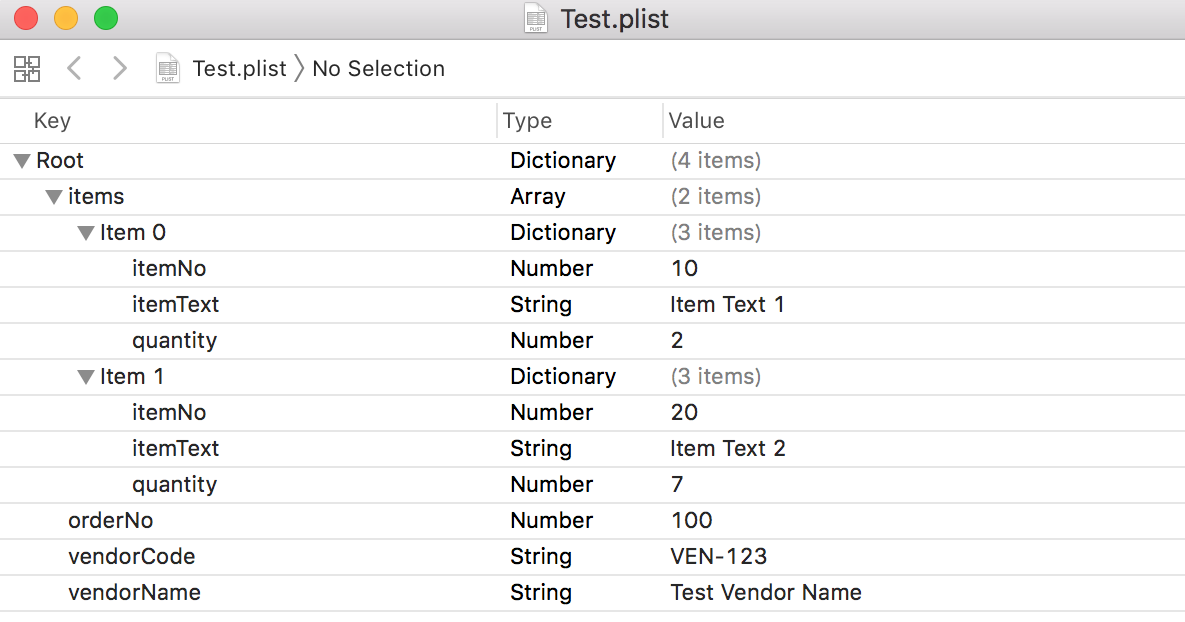Screen dimensions: 1185x622
Task: Click the plist file icon in breadcrumb
Action: 168,69
